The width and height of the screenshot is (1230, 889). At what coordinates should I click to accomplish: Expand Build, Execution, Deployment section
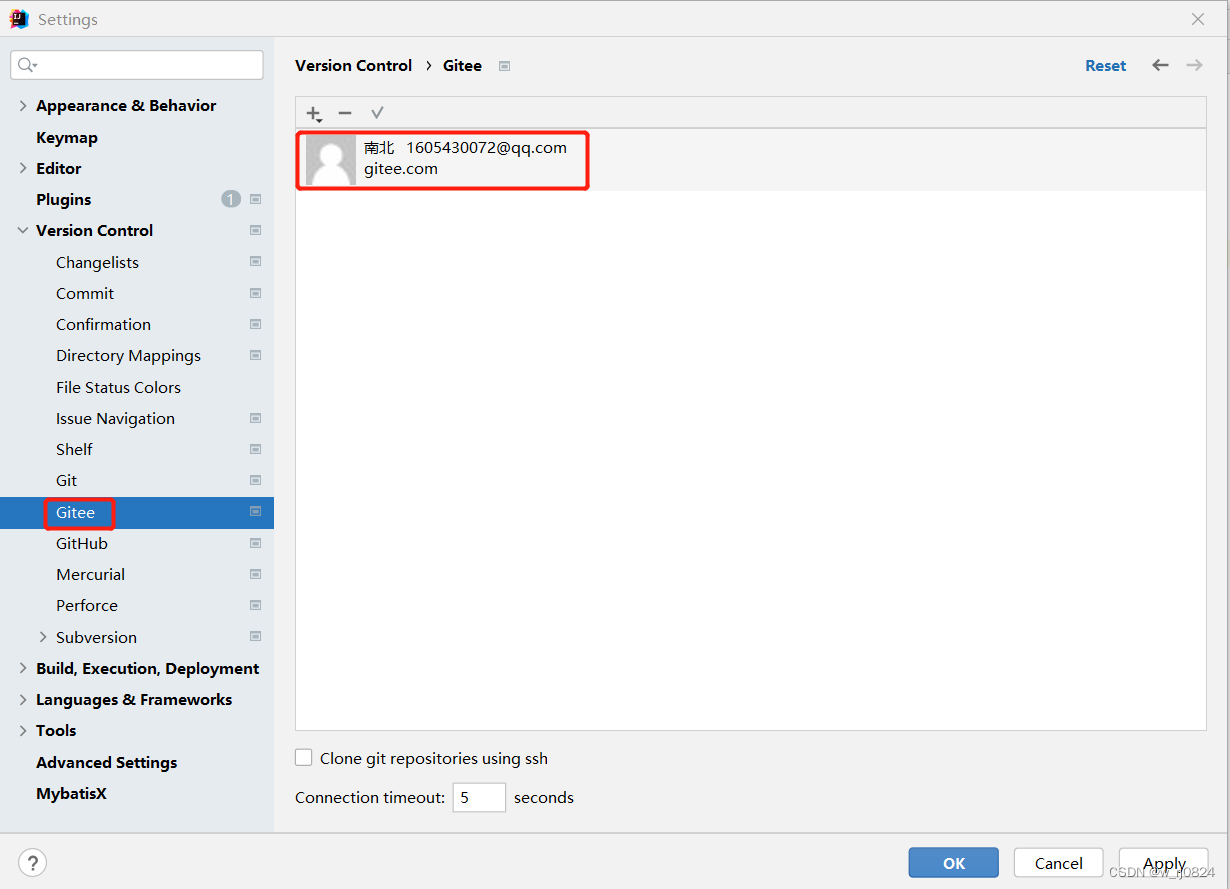(23, 668)
